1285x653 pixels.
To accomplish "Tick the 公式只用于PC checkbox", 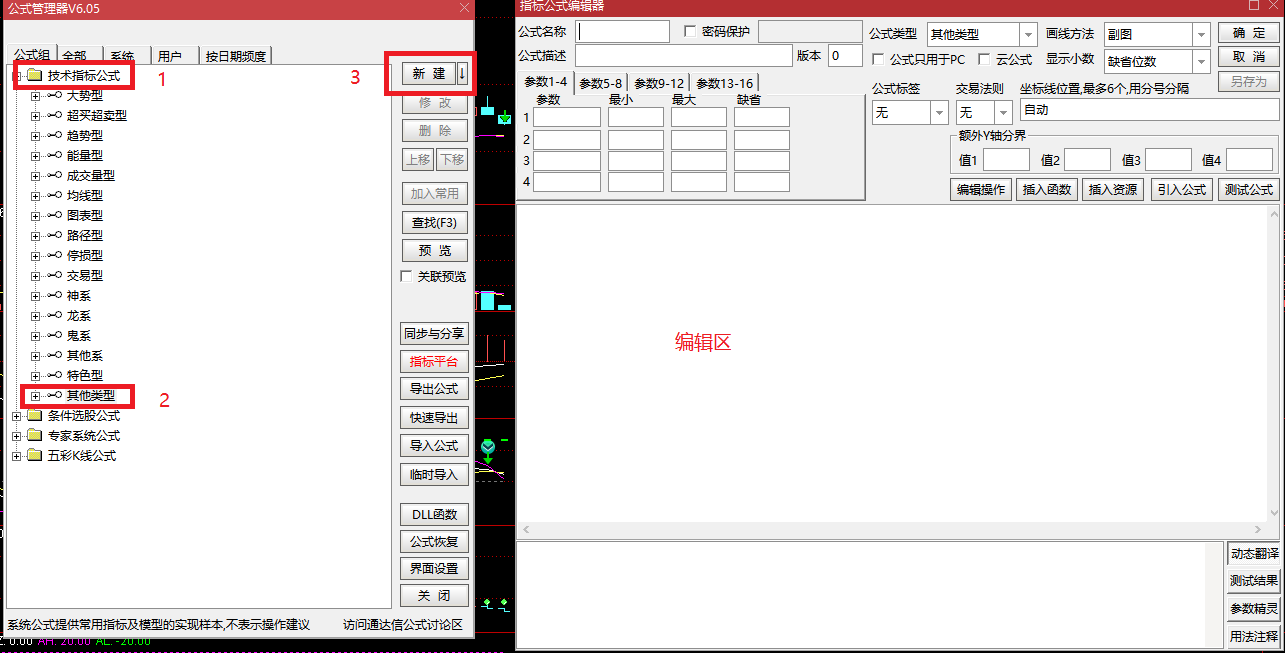I will click(x=879, y=59).
